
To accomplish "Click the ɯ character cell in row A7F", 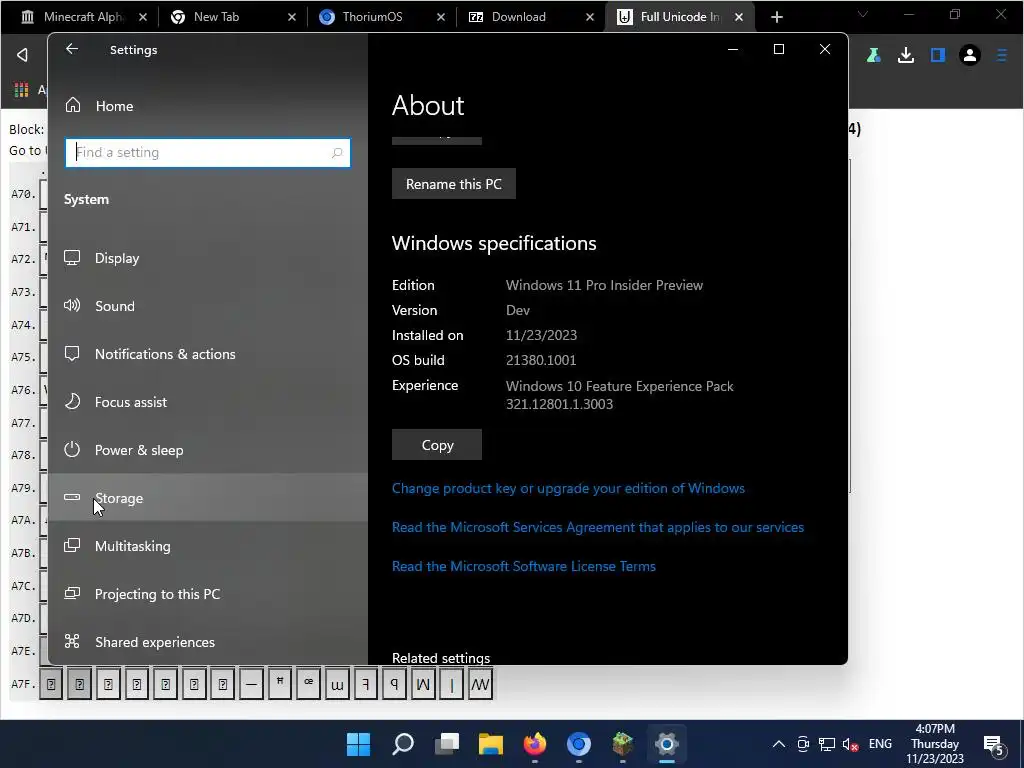I will tap(337, 684).
